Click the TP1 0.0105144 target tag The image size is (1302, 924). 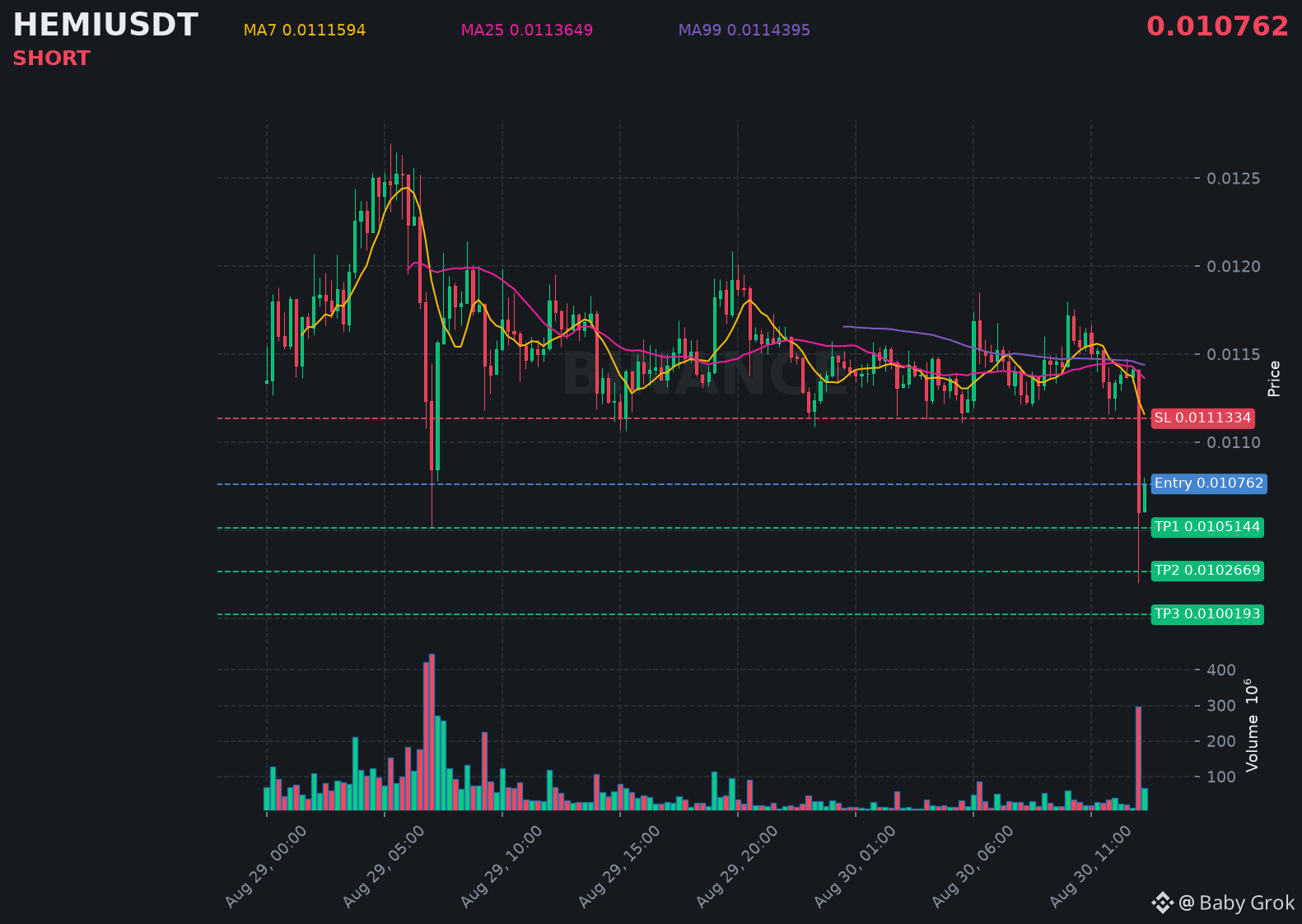(x=1207, y=527)
